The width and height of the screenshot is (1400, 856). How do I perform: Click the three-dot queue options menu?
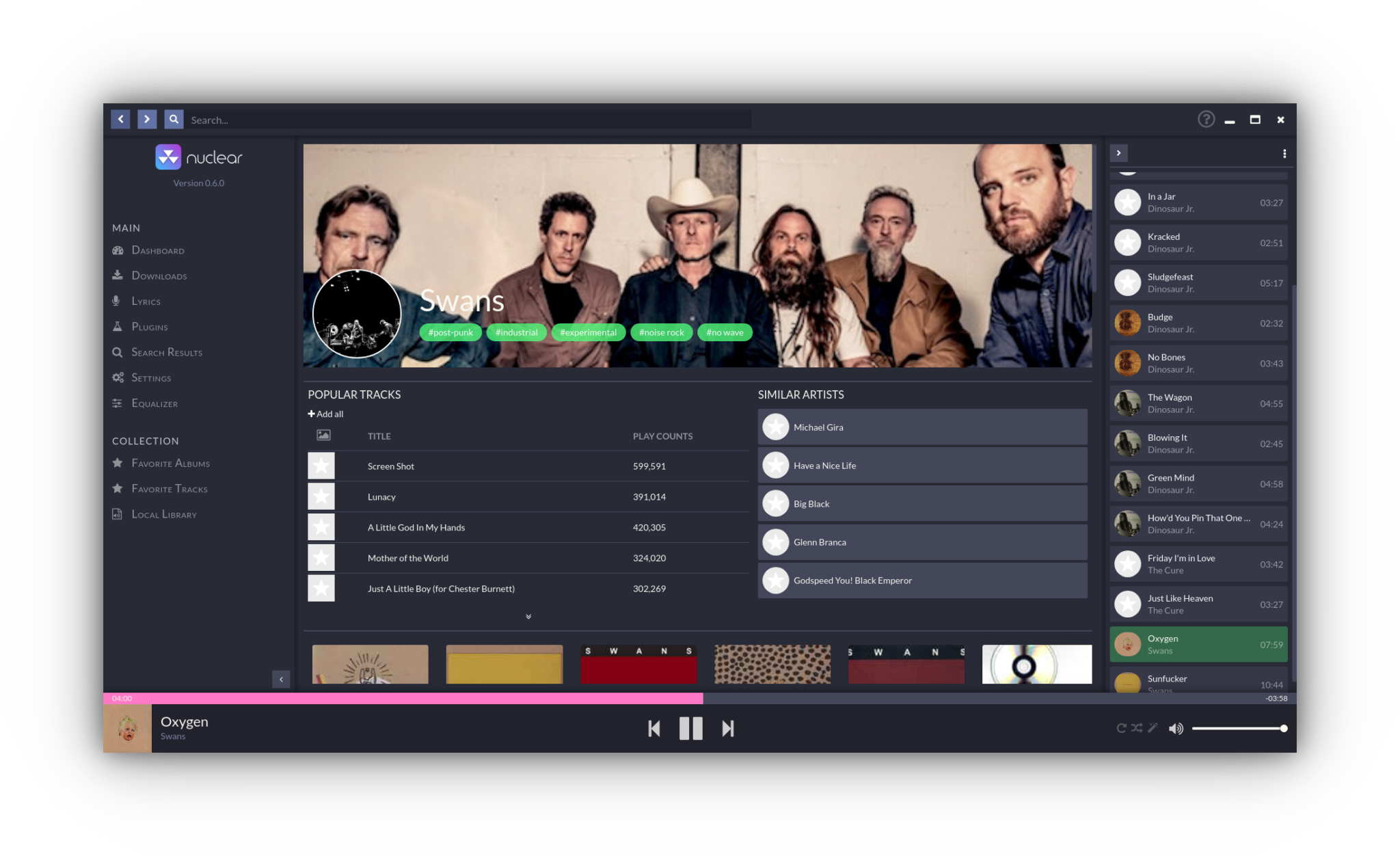click(1284, 153)
